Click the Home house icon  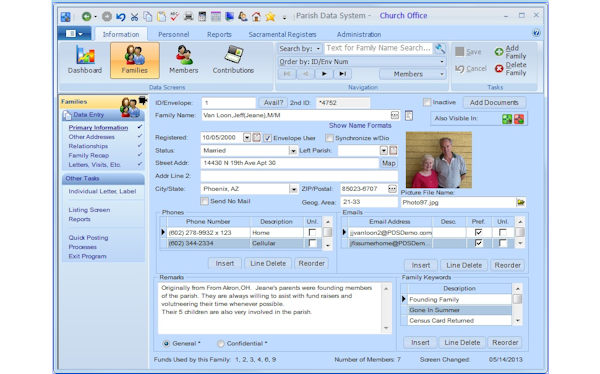[x=256, y=16]
